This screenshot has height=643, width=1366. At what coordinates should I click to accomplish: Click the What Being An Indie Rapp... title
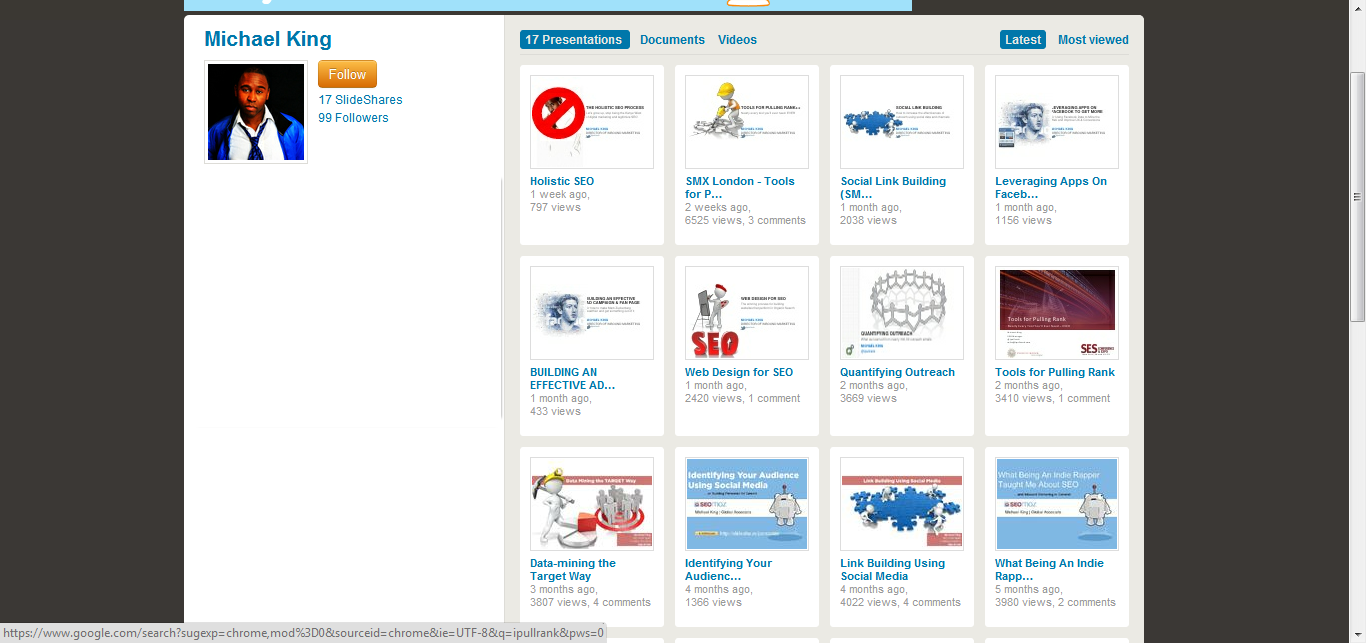click(x=1050, y=570)
